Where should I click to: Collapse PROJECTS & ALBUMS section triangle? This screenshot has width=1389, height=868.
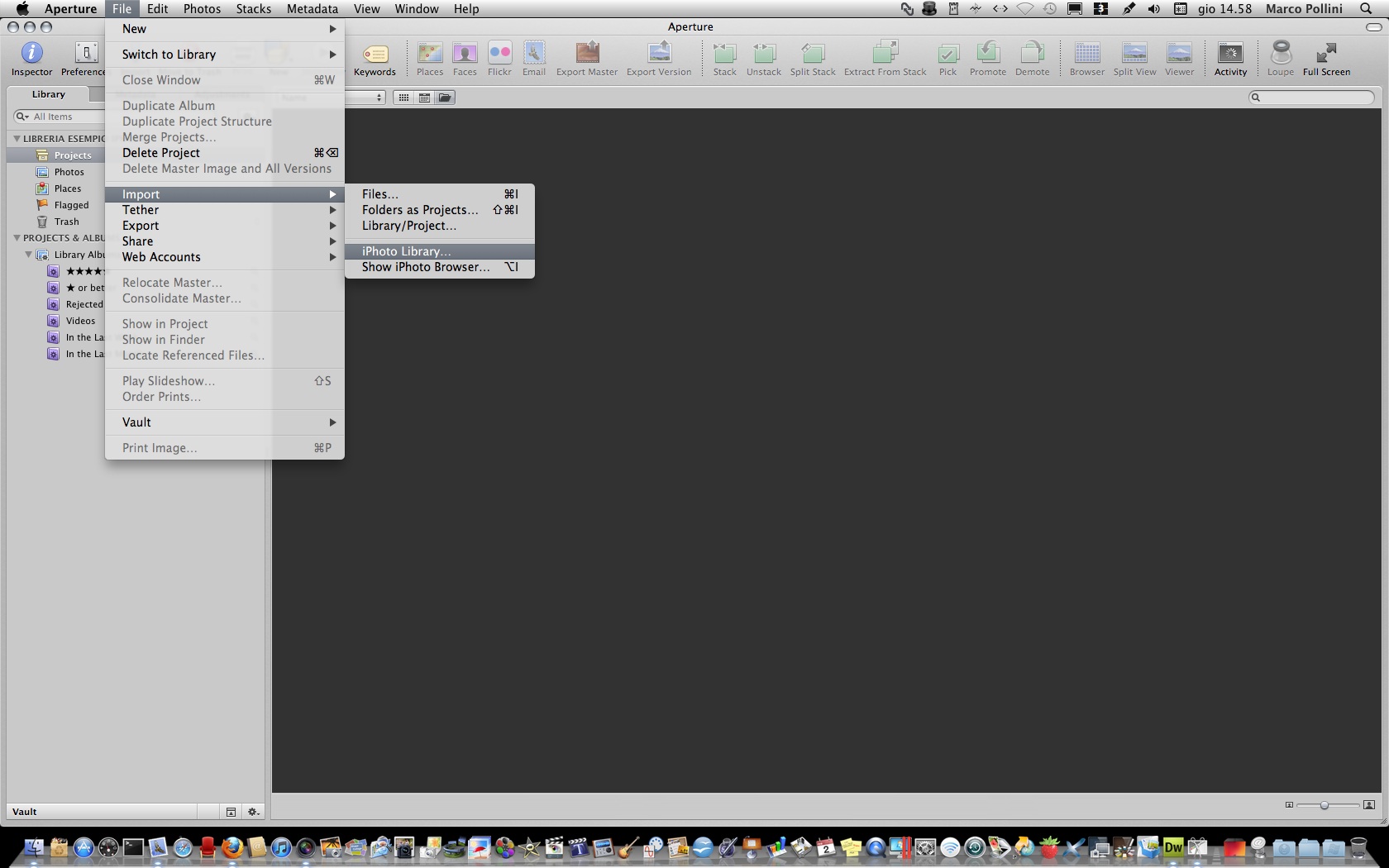coord(17,238)
